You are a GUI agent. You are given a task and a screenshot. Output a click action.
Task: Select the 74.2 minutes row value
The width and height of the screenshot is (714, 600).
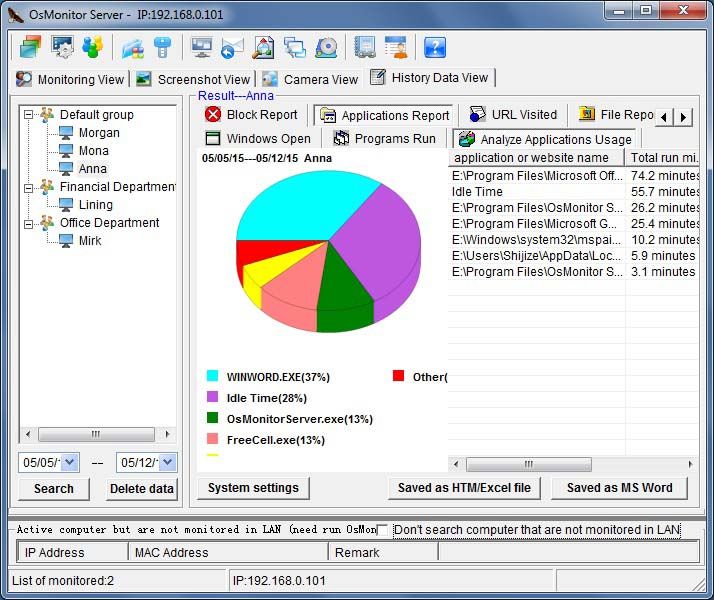pos(664,176)
